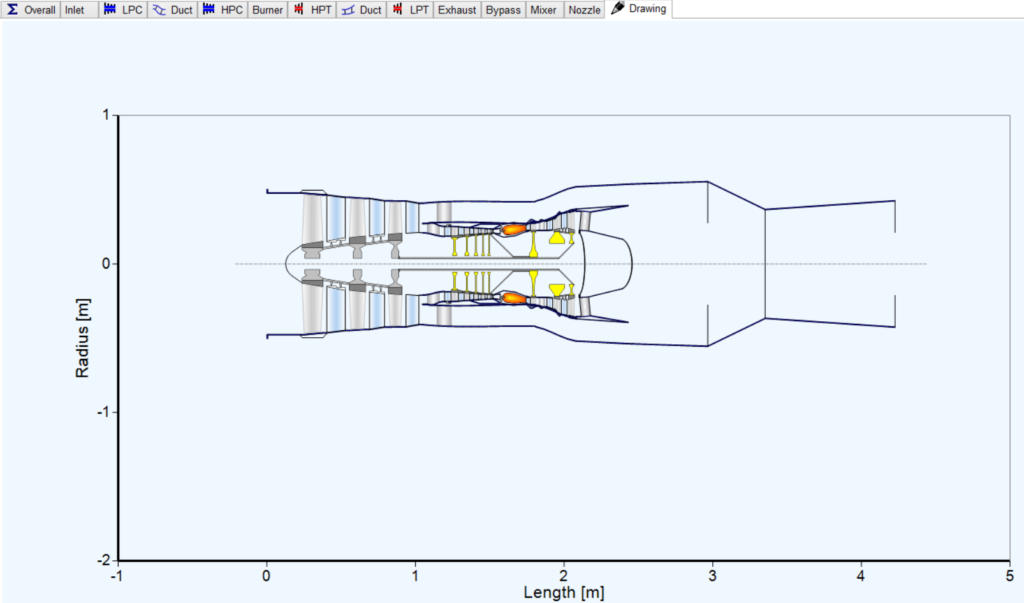
Task: Click the orange combustor flame in the drawing
Action: (513, 228)
